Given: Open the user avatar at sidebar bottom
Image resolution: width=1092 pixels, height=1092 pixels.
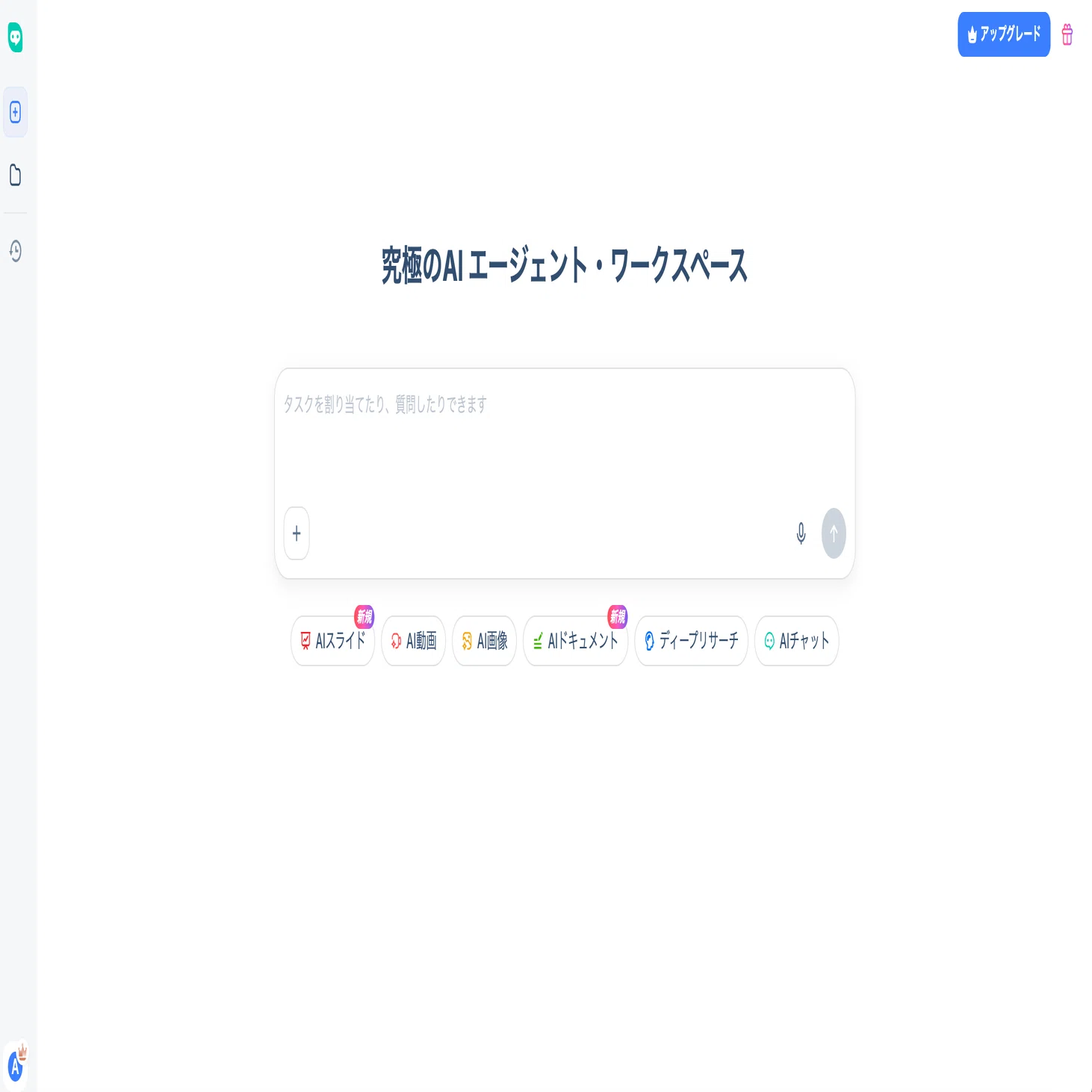Looking at the screenshot, I should coord(16,1066).
